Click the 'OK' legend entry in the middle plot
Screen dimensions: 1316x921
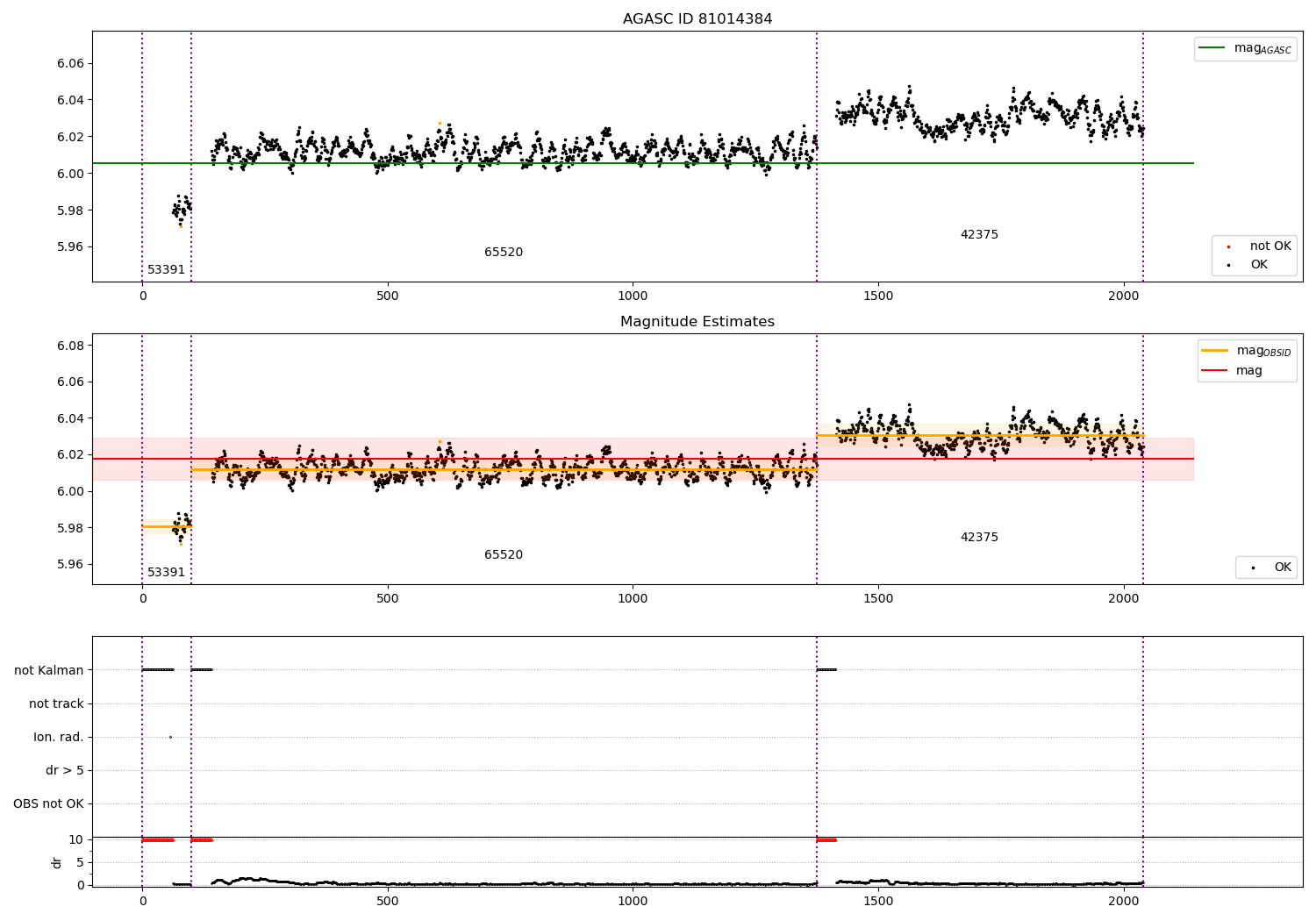(x=1266, y=568)
